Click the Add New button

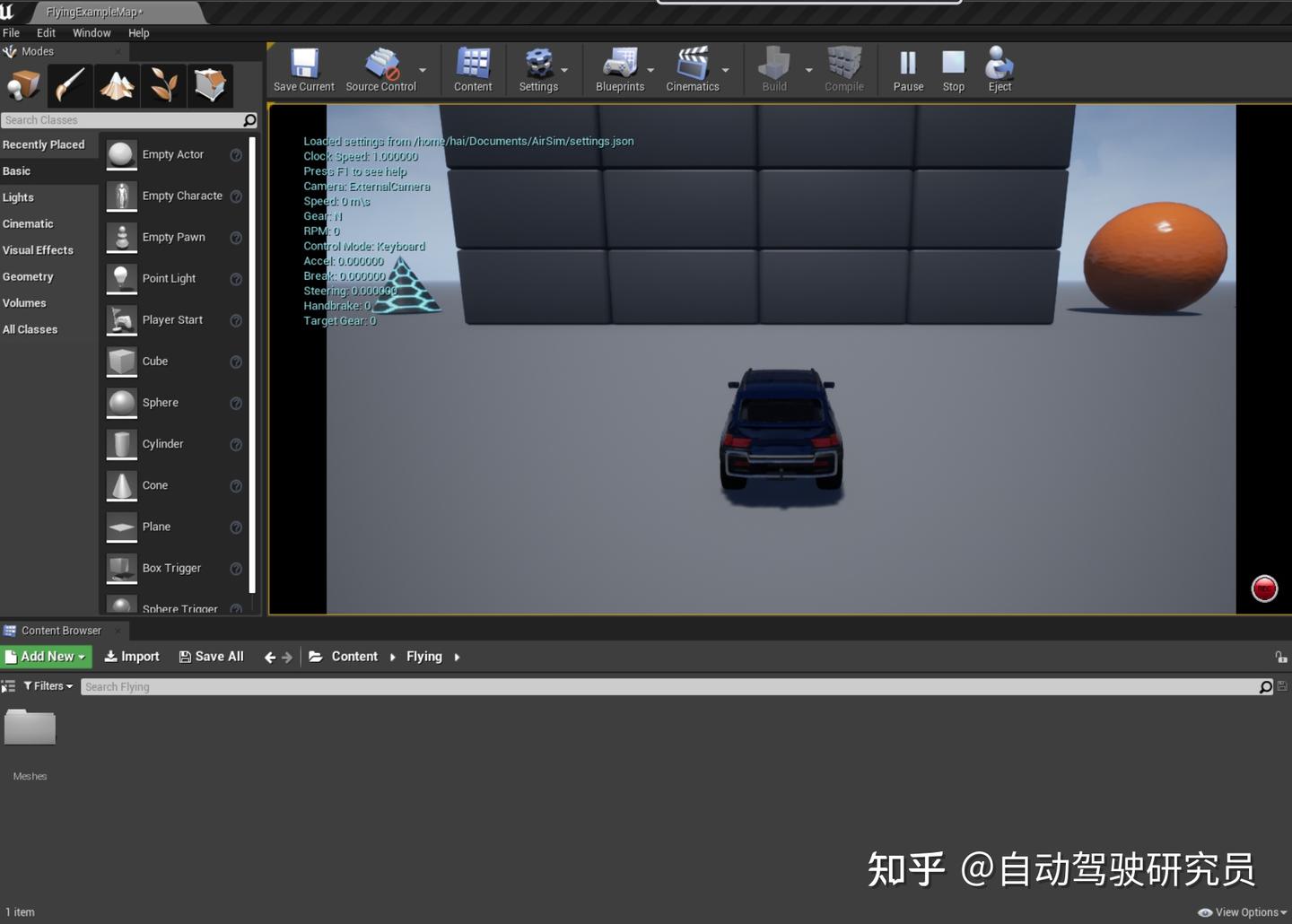pyautogui.click(x=47, y=657)
